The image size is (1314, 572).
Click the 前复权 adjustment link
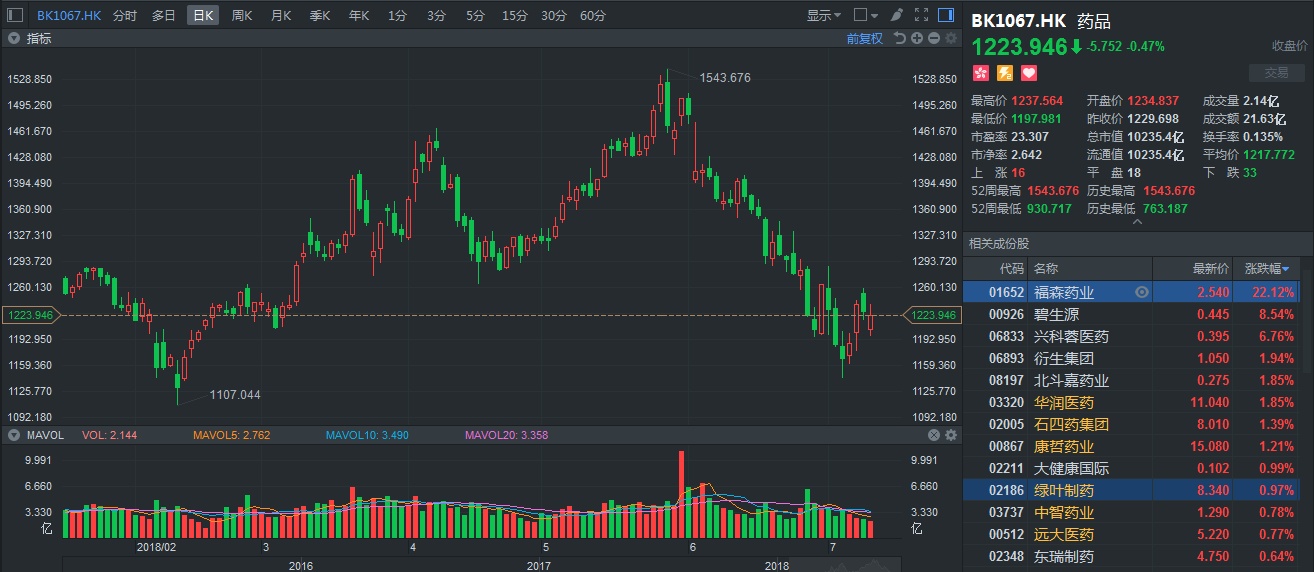pos(864,38)
